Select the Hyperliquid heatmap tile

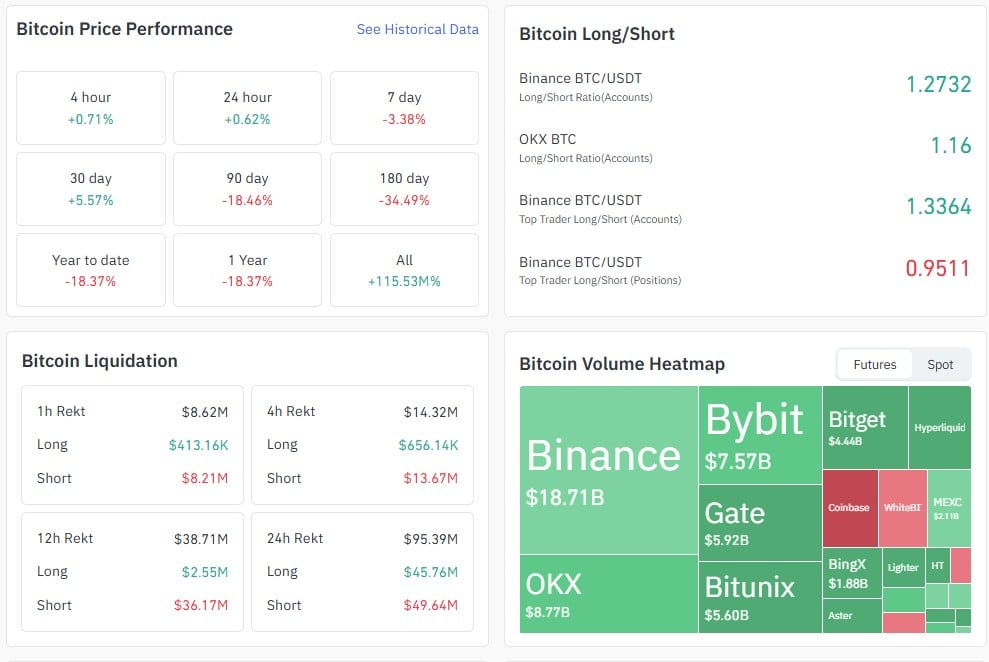[x=939, y=425]
